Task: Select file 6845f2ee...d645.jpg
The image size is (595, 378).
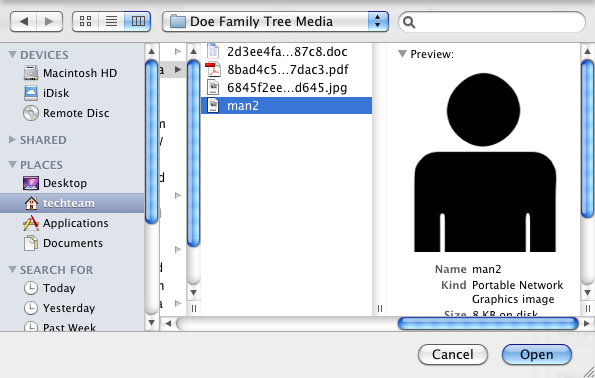Action: [x=286, y=88]
